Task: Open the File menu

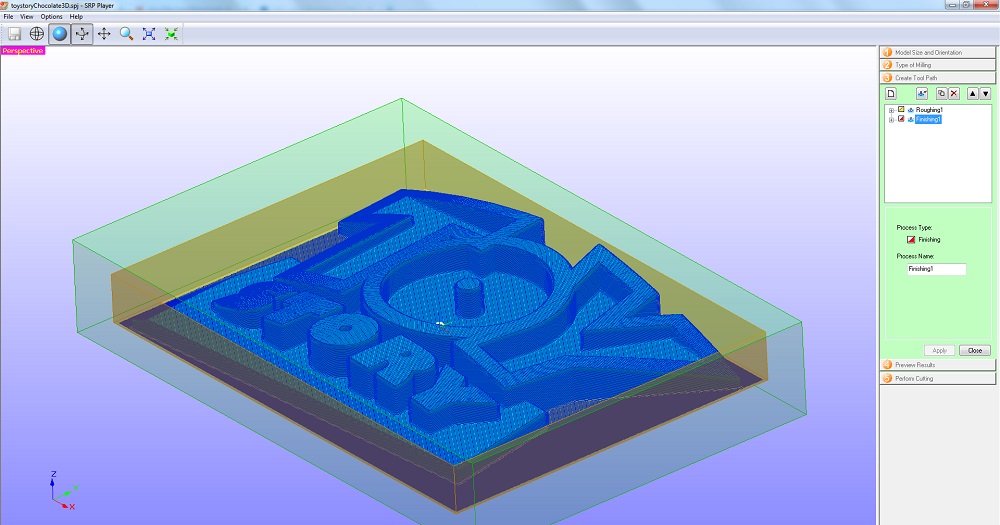Action: [8, 17]
